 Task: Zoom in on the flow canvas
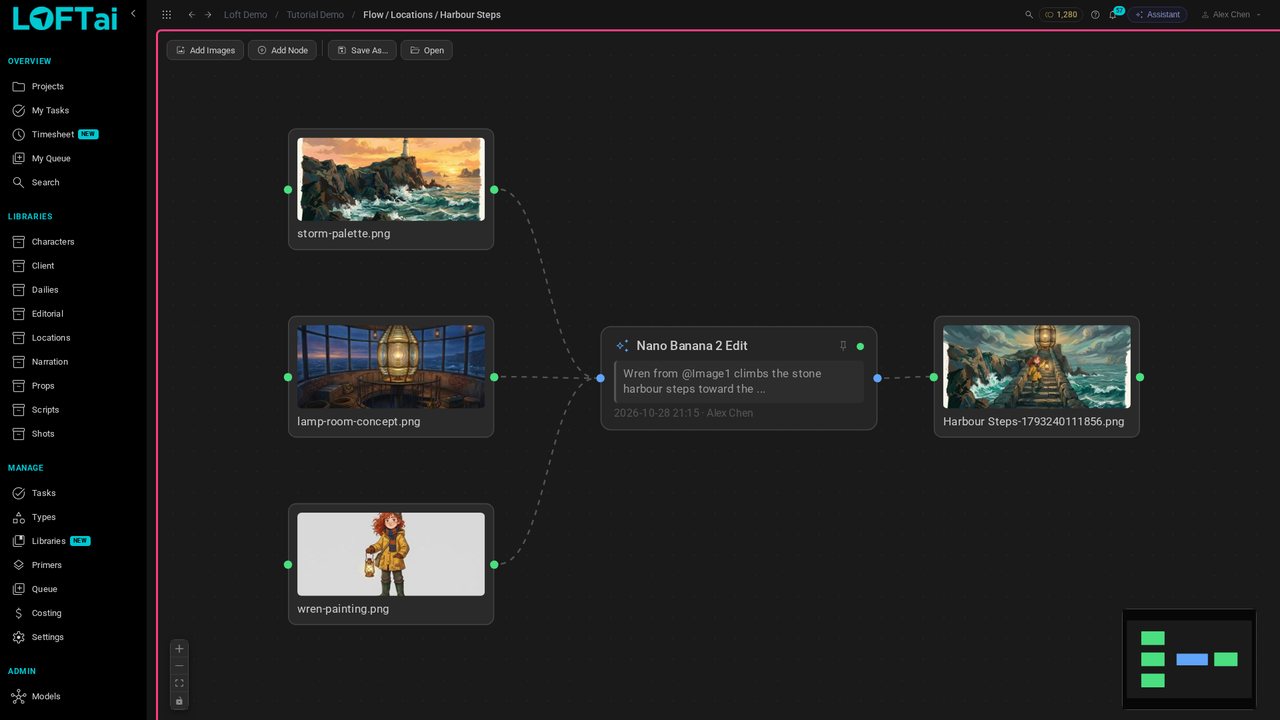tap(179, 648)
